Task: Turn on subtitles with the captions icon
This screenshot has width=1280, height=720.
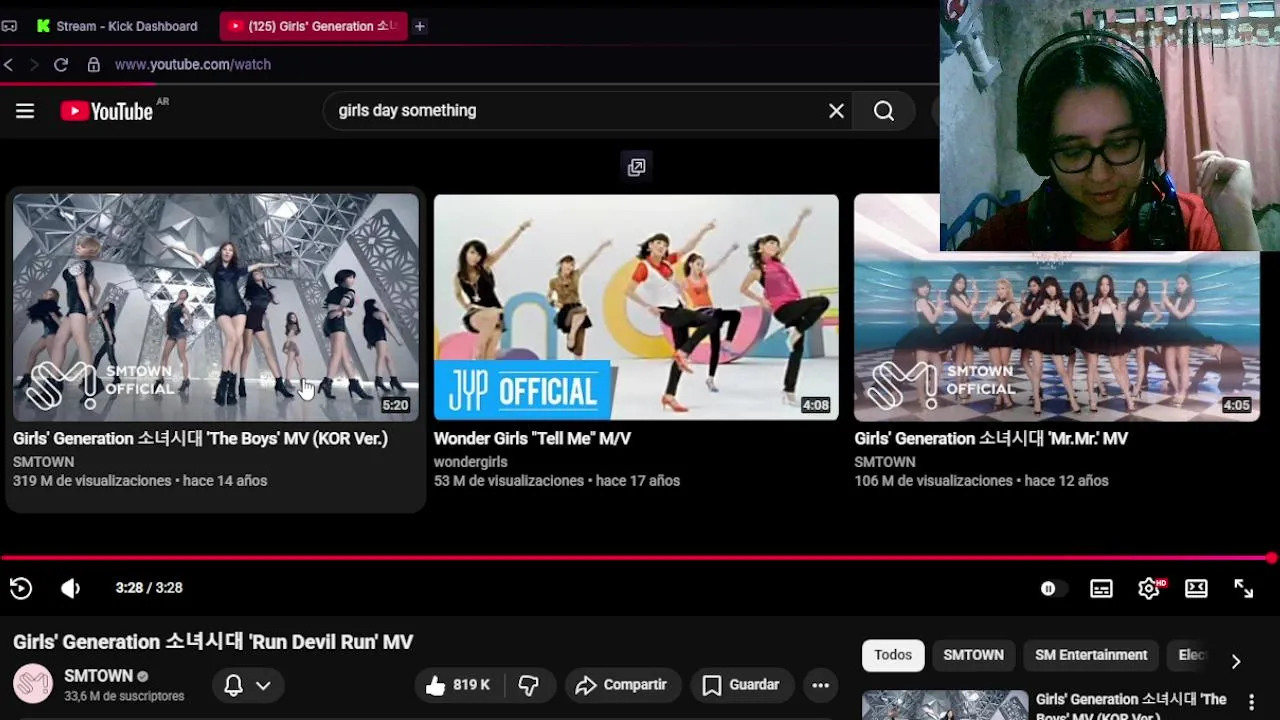Action: point(1101,589)
